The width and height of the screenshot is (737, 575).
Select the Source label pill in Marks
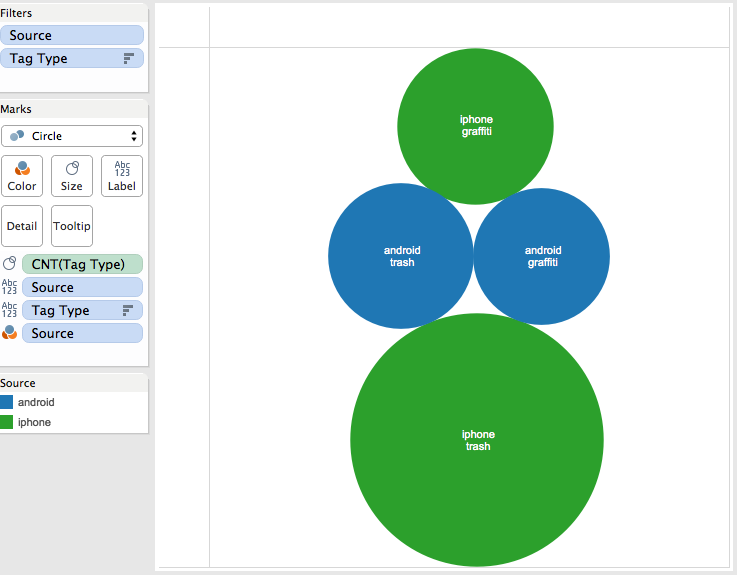pos(82,287)
